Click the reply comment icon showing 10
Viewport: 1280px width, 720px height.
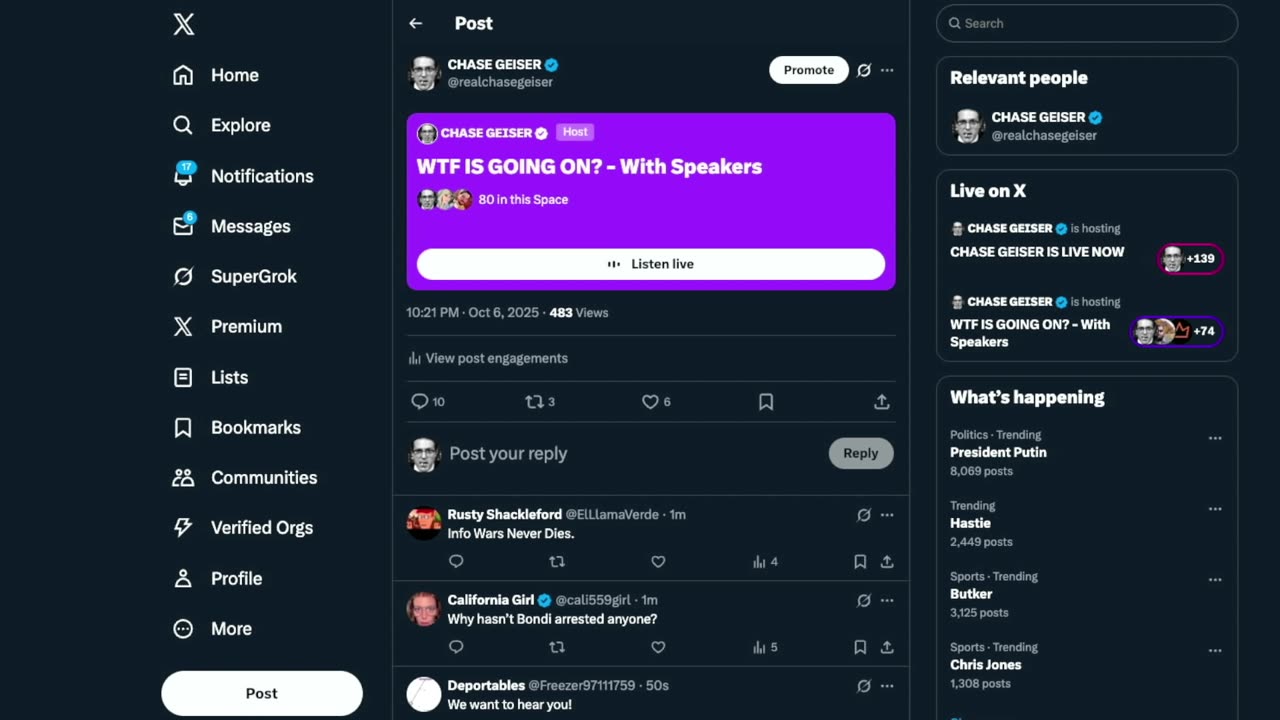(x=420, y=401)
